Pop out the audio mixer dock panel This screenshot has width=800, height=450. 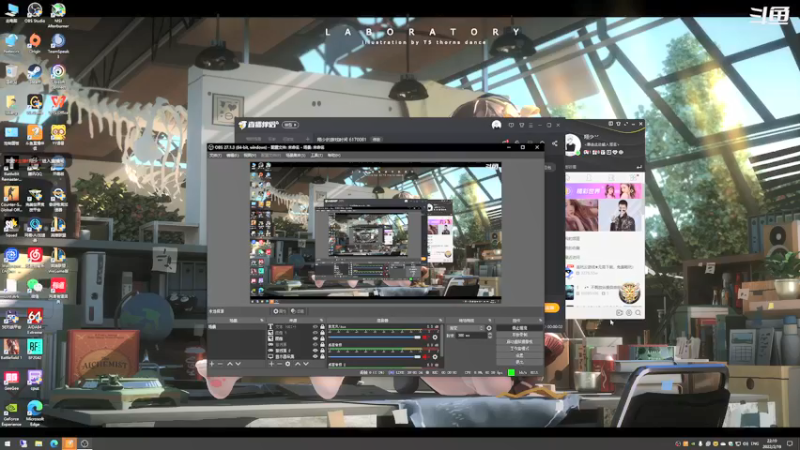[x=440, y=320]
